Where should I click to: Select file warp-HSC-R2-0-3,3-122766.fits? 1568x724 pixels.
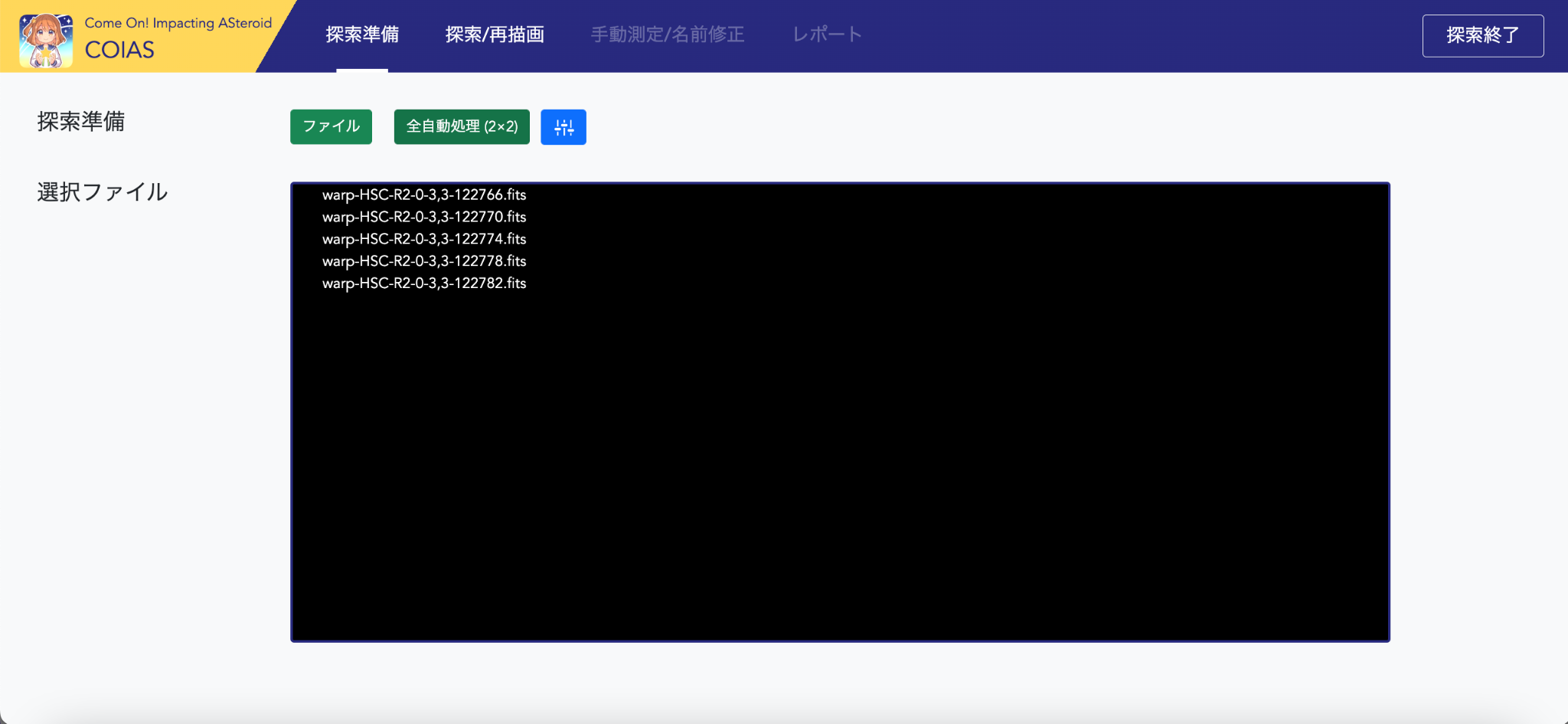(x=424, y=195)
